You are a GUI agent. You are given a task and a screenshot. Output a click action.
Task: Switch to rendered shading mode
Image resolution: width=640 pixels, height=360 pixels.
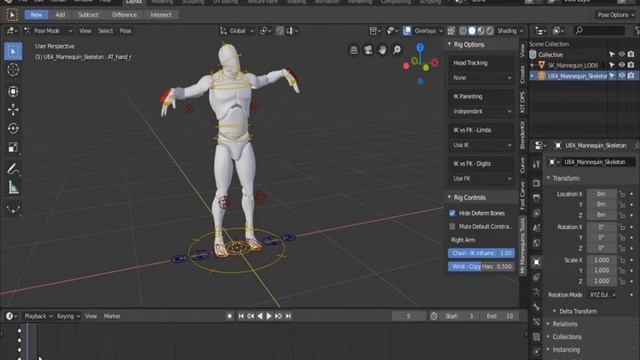490,31
